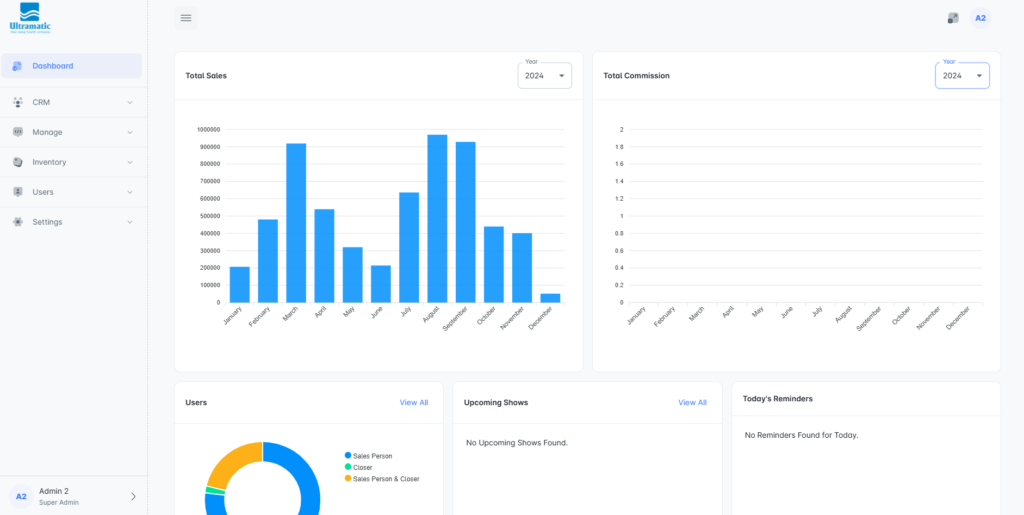Click the Upcoming Shows heading
This screenshot has width=1024, height=515.
click(496, 403)
